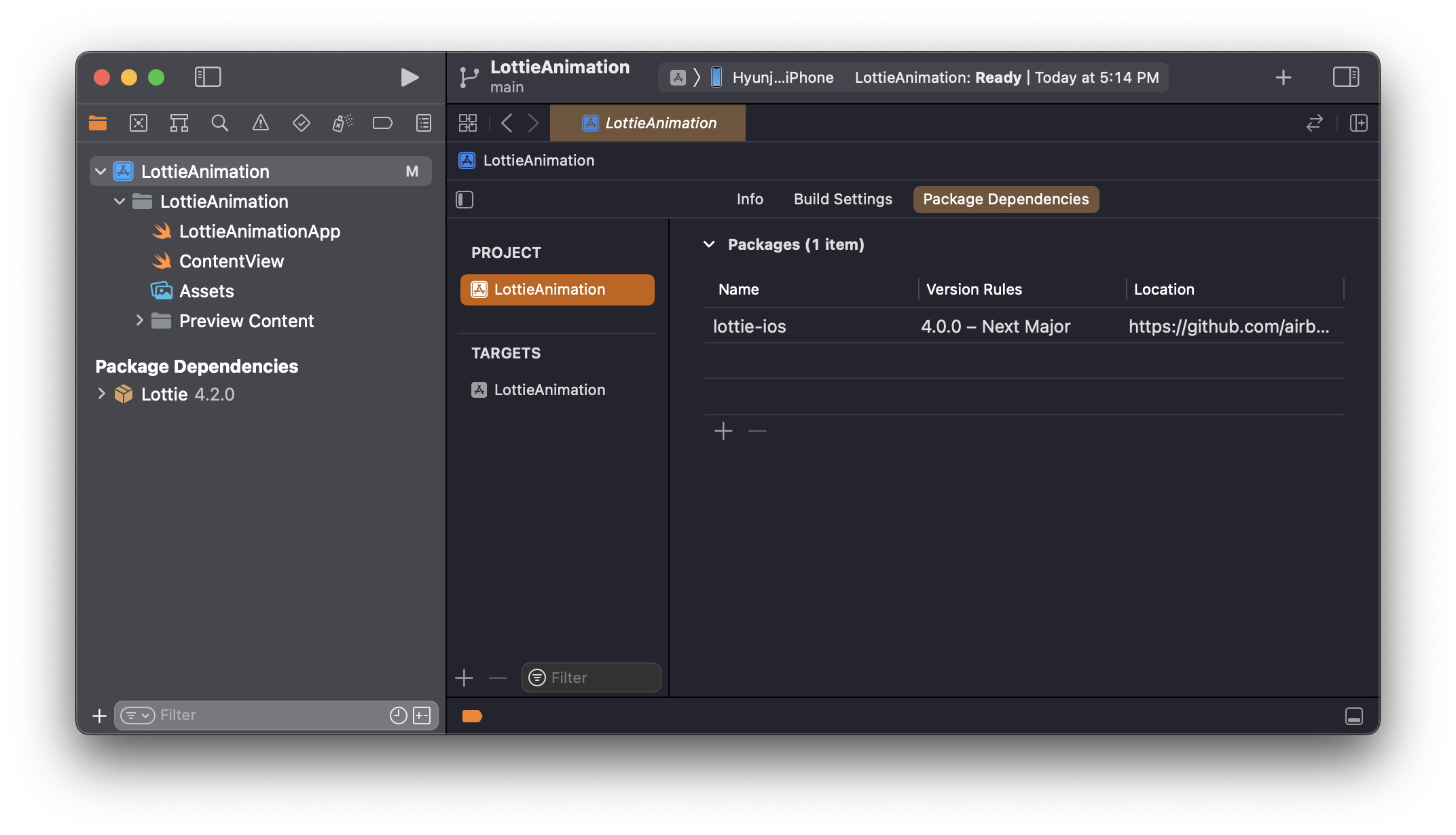This screenshot has width=1456, height=835.
Task: Expand the Lottie 4.2.0 package
Action: 101,394
